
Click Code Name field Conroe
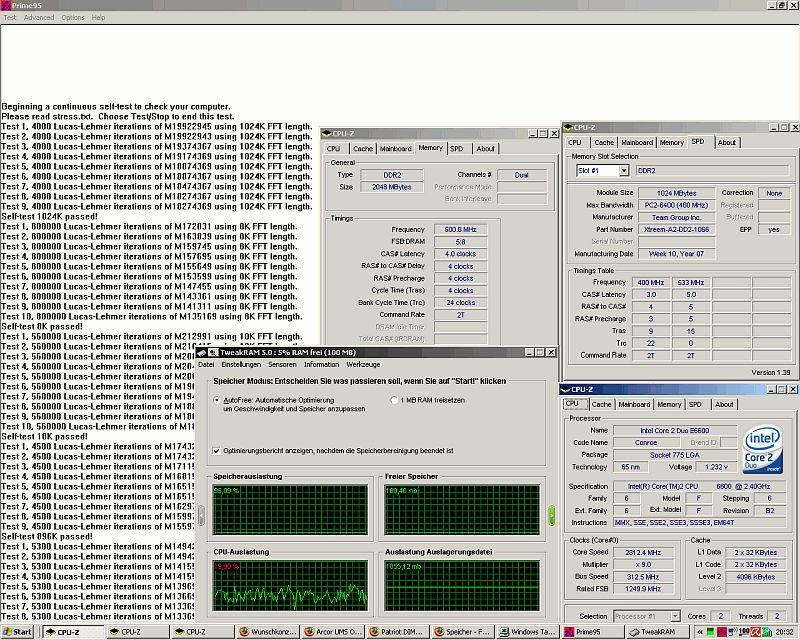click(646, 442)
